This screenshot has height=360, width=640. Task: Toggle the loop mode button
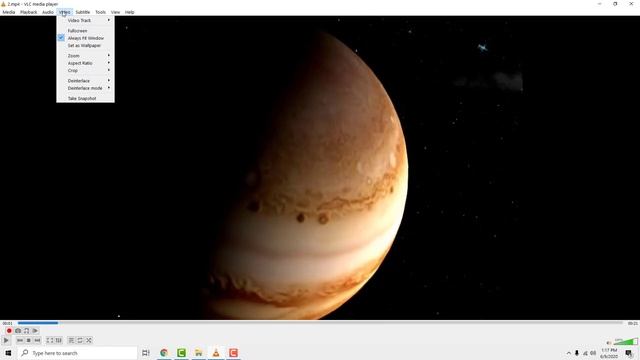coord(80,340)
